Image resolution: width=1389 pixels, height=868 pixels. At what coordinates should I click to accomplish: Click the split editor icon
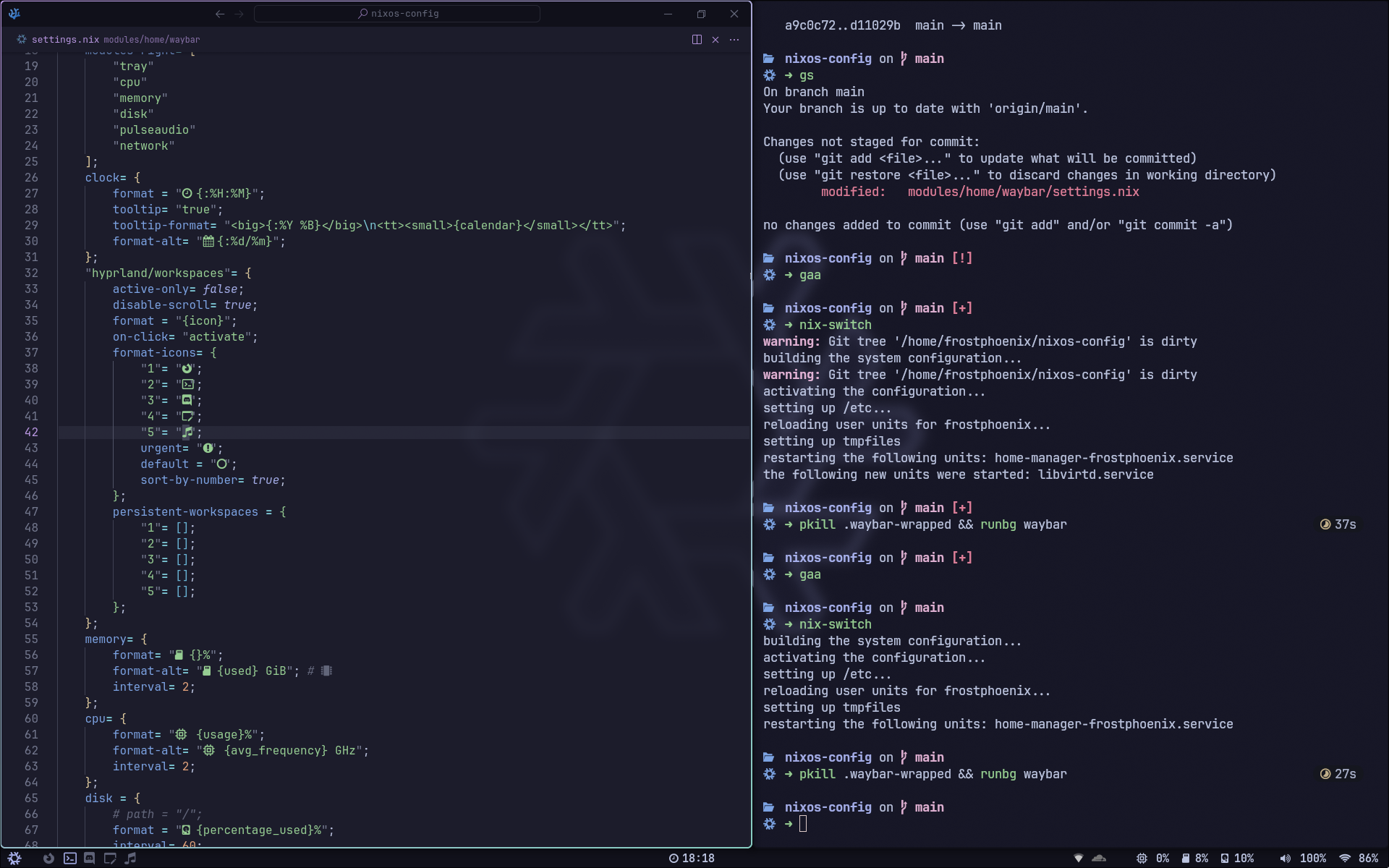click(697, 40)
